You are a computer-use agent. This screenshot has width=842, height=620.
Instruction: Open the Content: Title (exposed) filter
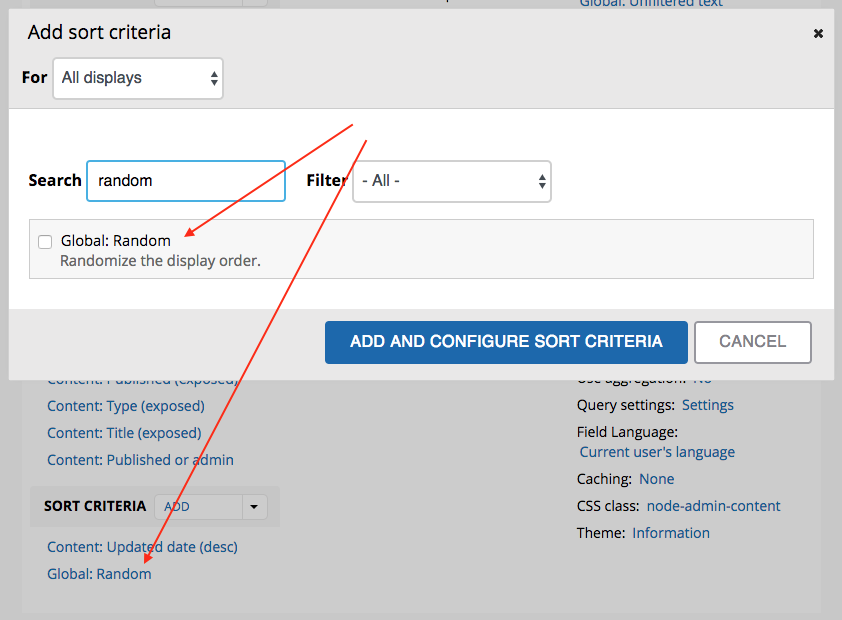pos(126,433)
